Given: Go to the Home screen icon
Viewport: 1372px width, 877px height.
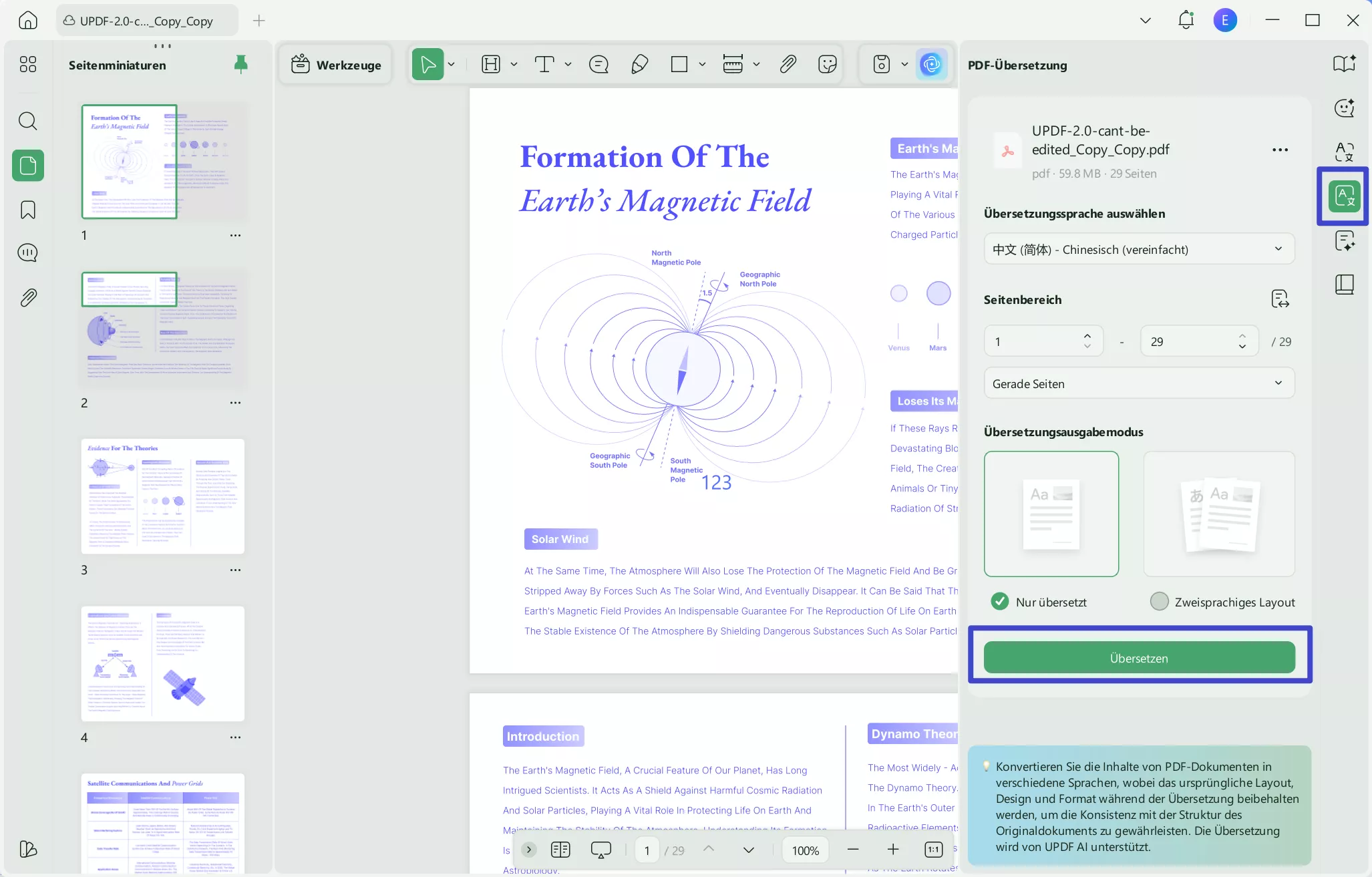Looking at the screenshot, I should tap(28, 20).
